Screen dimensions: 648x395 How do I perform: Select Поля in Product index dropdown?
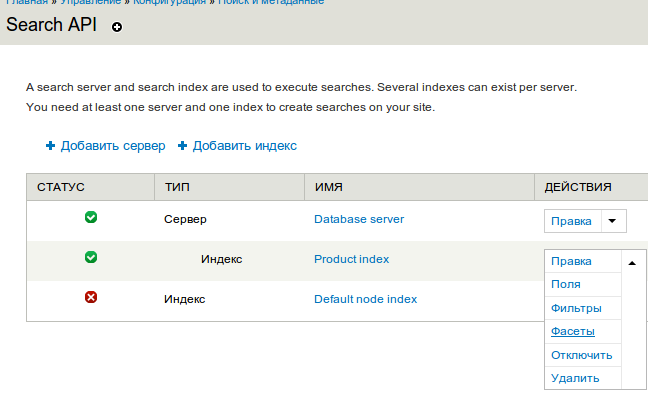click(x=566, y=285)
